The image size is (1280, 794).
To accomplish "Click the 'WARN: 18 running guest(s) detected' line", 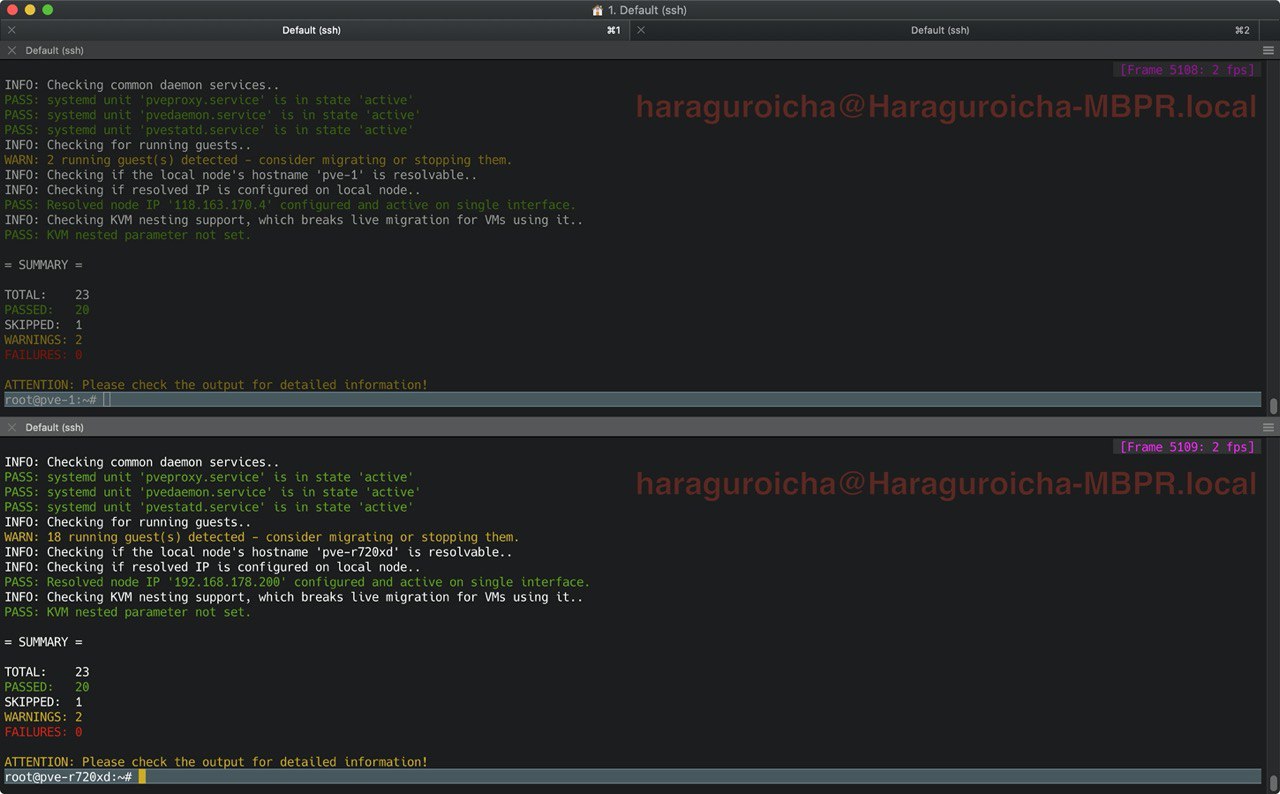I will tap(262, 537).
